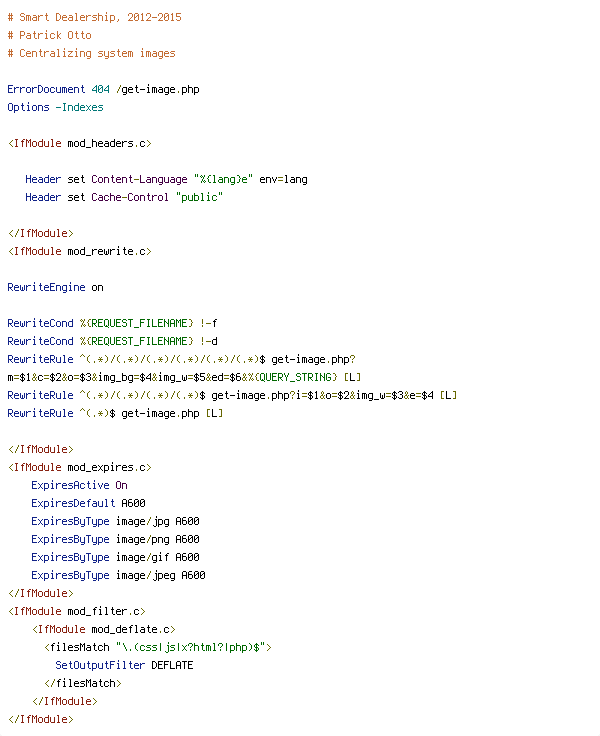Image resolution: width=600 pixels, height=736 pixels.
Task: Click the '</filesMatch>' closing tag
Action: (x=83, y=683)
